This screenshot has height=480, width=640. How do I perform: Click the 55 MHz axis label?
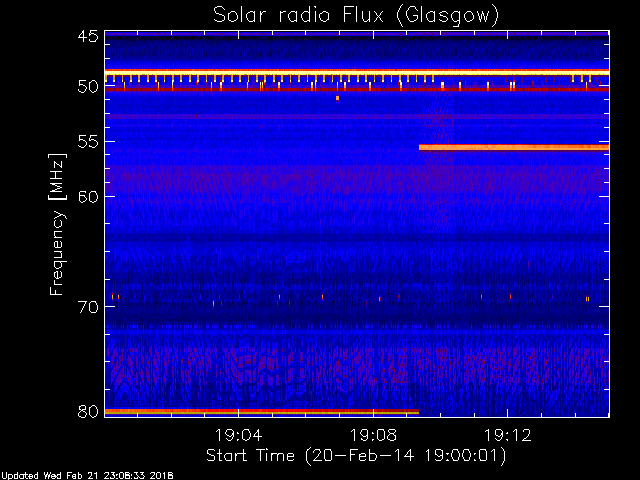click(x=88, y=142)
